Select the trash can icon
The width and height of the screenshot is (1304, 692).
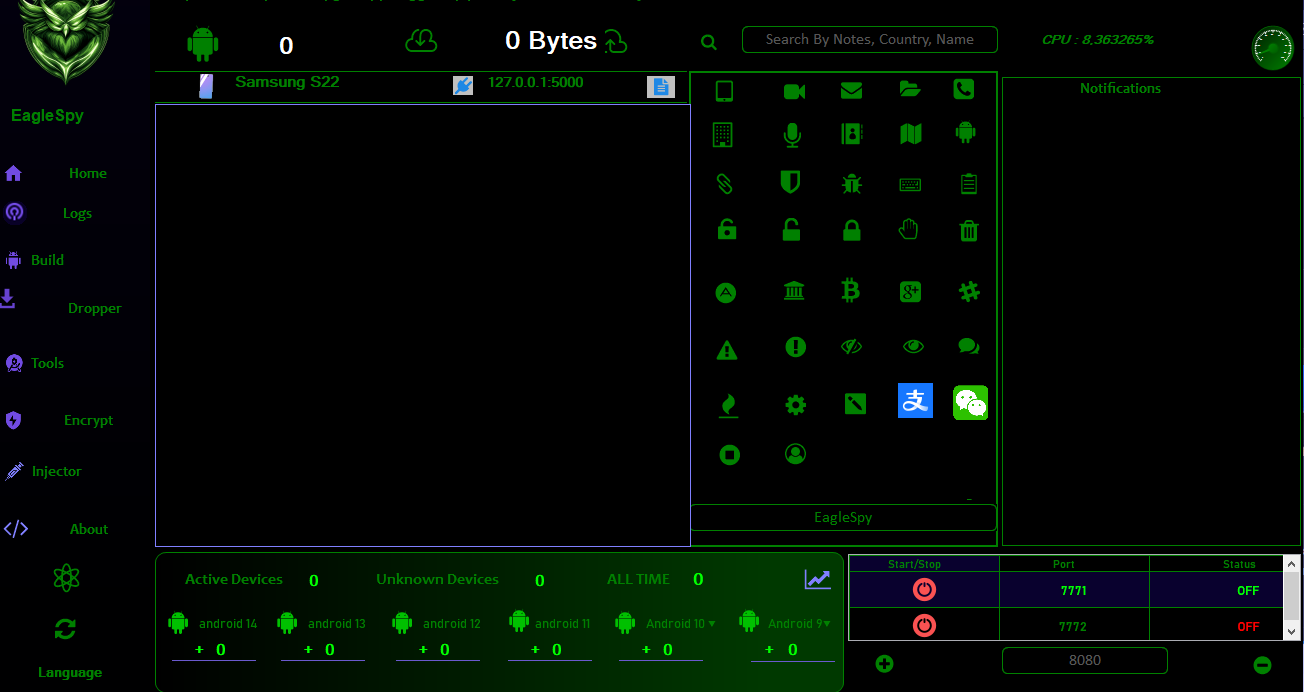(968, 231)
